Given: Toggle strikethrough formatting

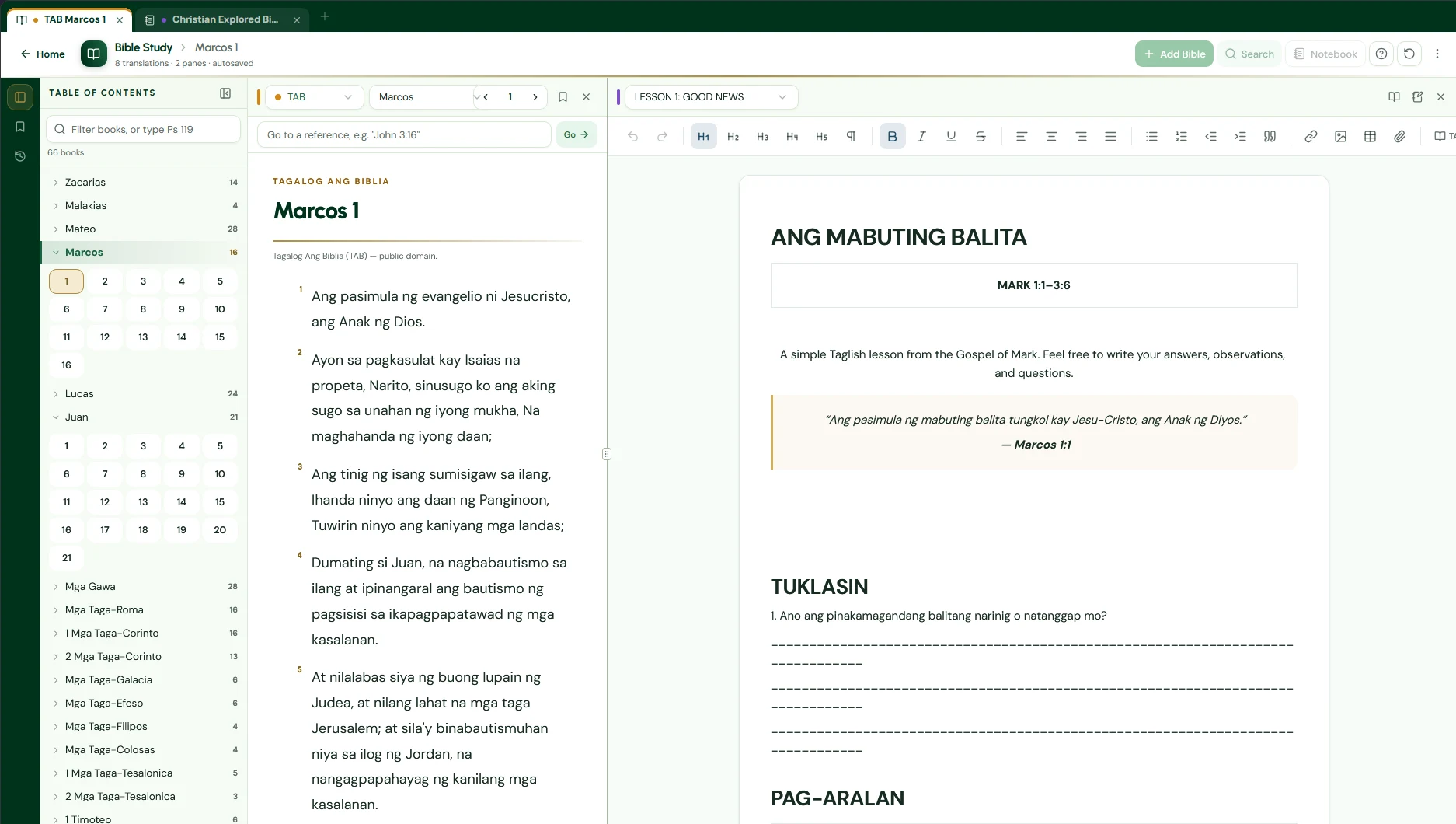Looking at the screenshot, I should click(x=981, y=136).
